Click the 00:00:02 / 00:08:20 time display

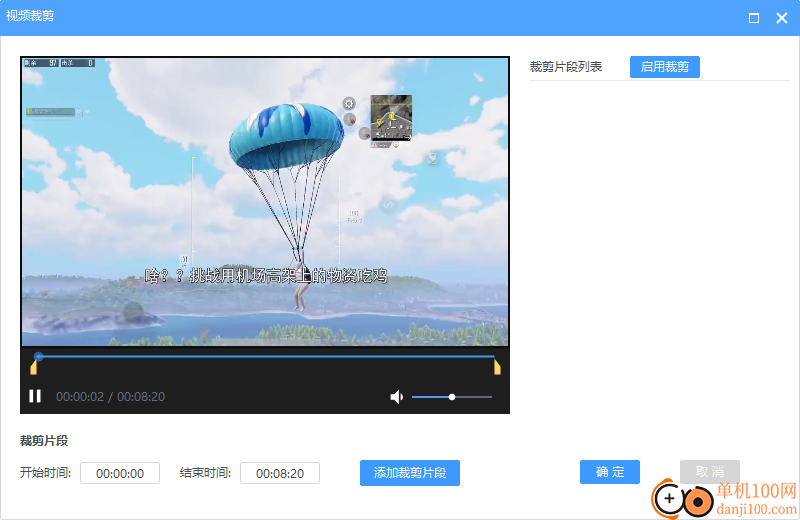click(x=111, y=397)
